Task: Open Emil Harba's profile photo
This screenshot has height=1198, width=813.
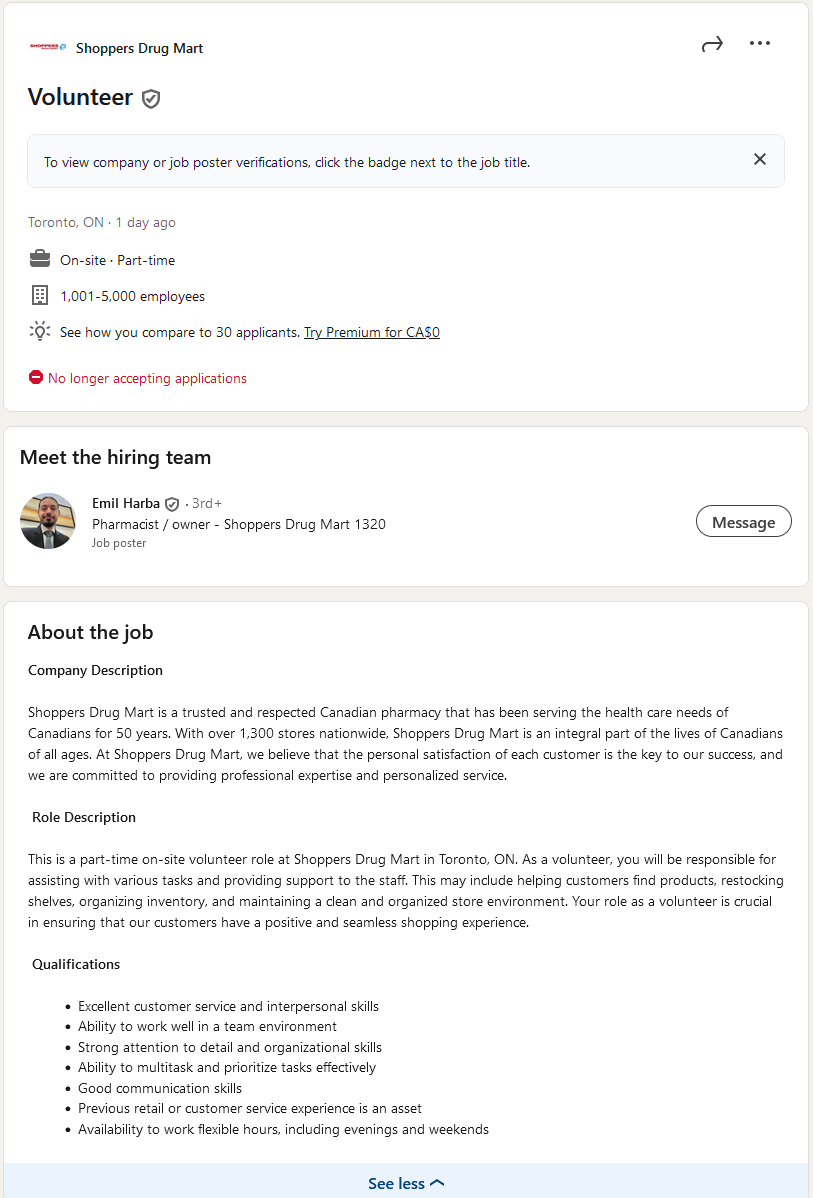Action: click(48, 521)
